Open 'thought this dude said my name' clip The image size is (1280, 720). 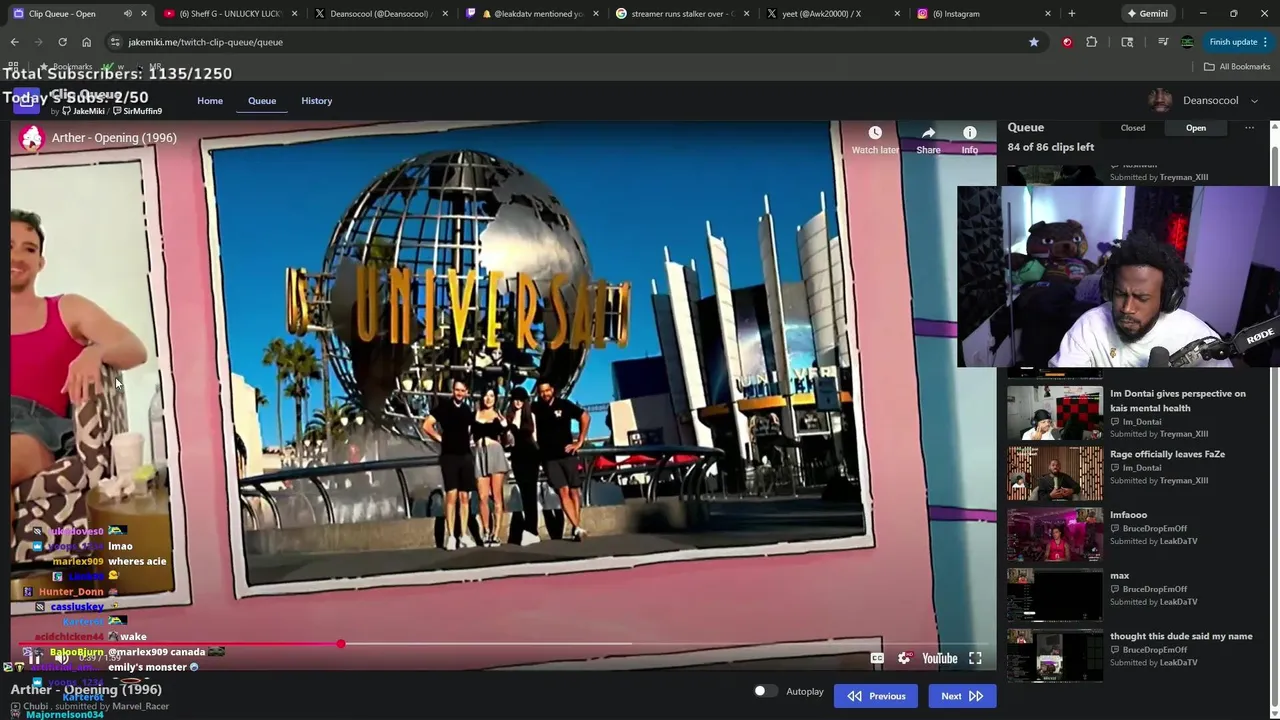[x=1181, y=636]
